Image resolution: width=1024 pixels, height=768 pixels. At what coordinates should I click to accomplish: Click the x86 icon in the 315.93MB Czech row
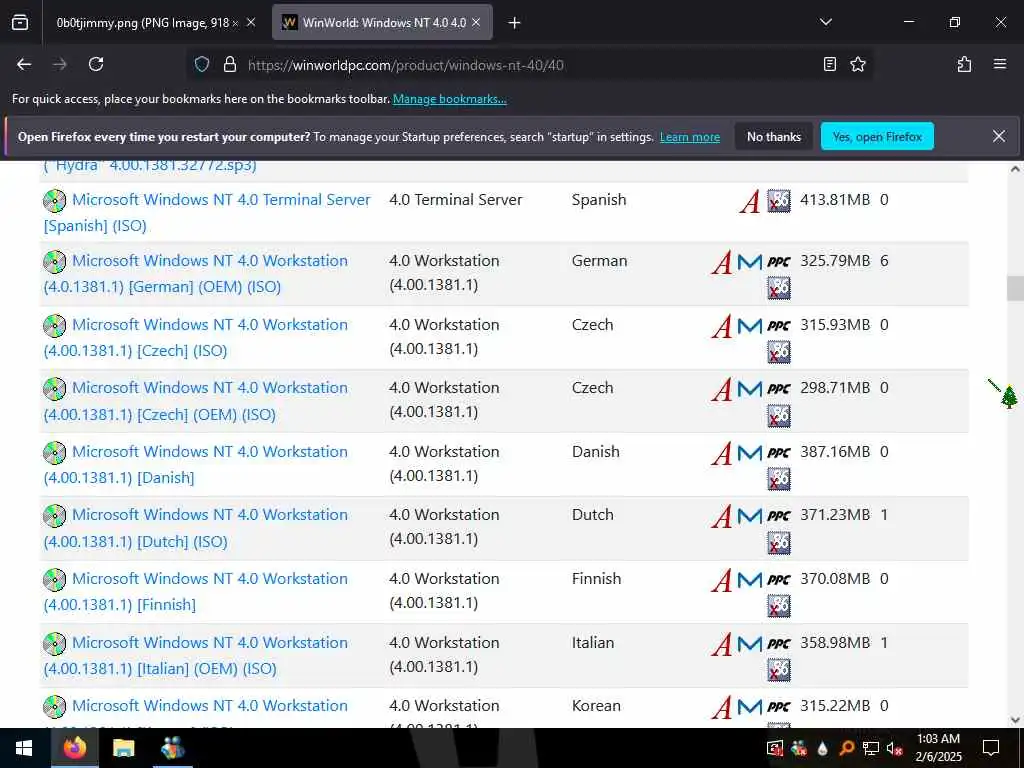[778, 352]
